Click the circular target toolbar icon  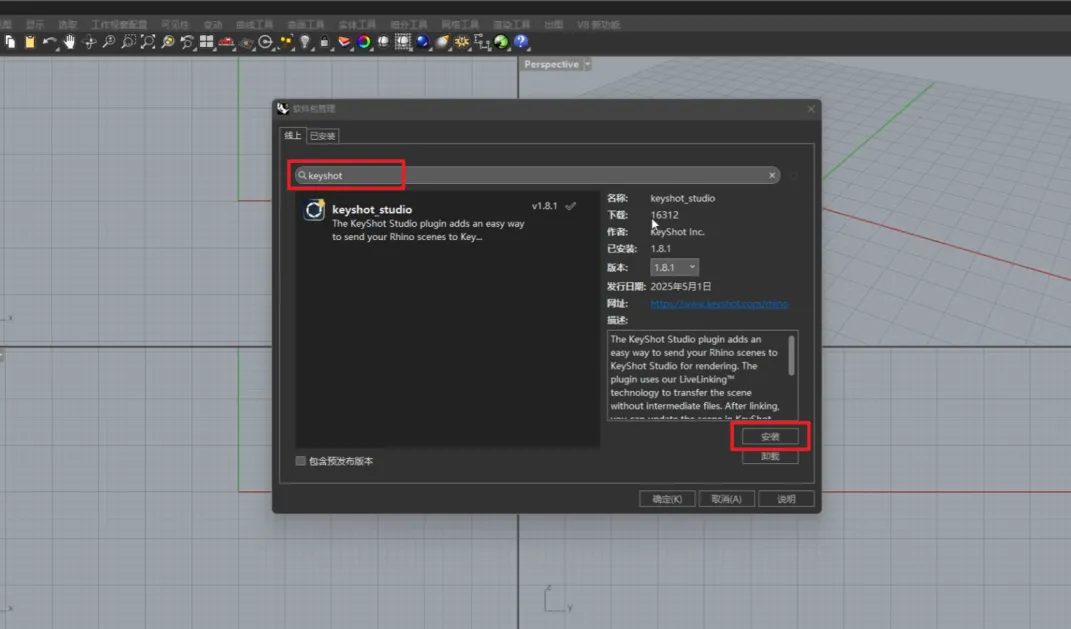pyautogui.click(x=266, y=42)
